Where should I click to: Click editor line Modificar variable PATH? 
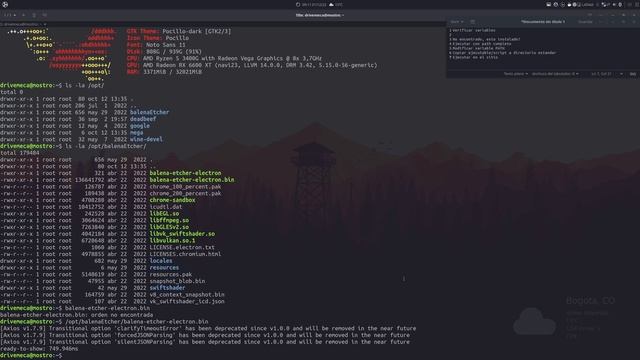[x=478, y=48]
